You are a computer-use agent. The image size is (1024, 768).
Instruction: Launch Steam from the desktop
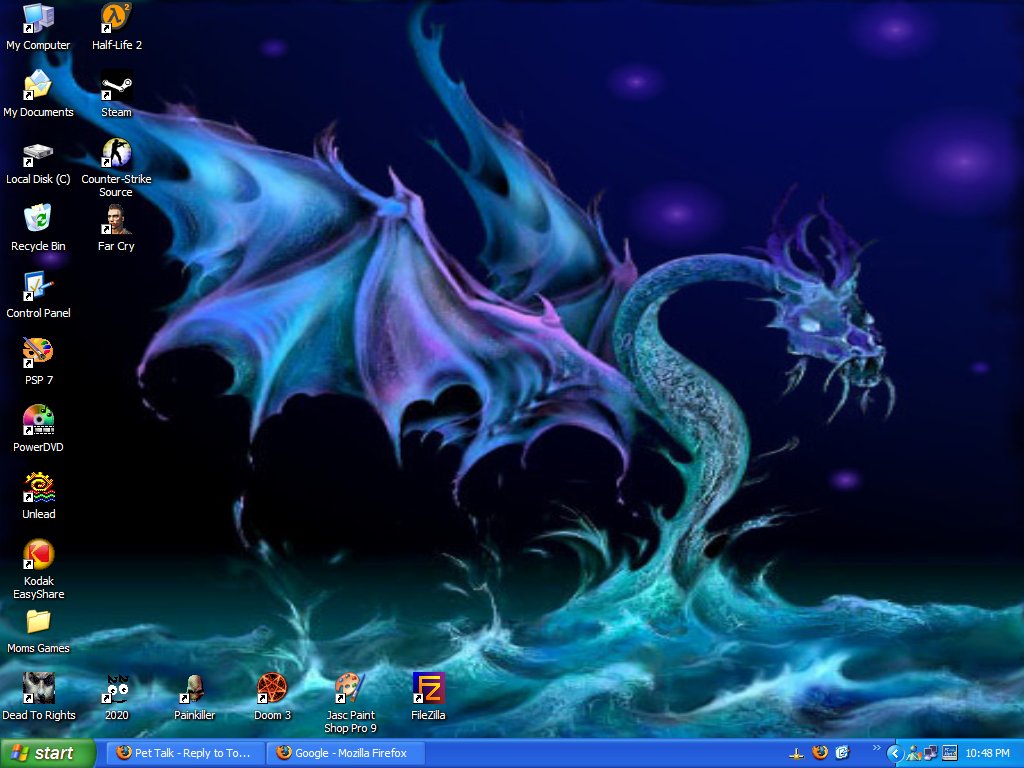[x=117, y=86]
